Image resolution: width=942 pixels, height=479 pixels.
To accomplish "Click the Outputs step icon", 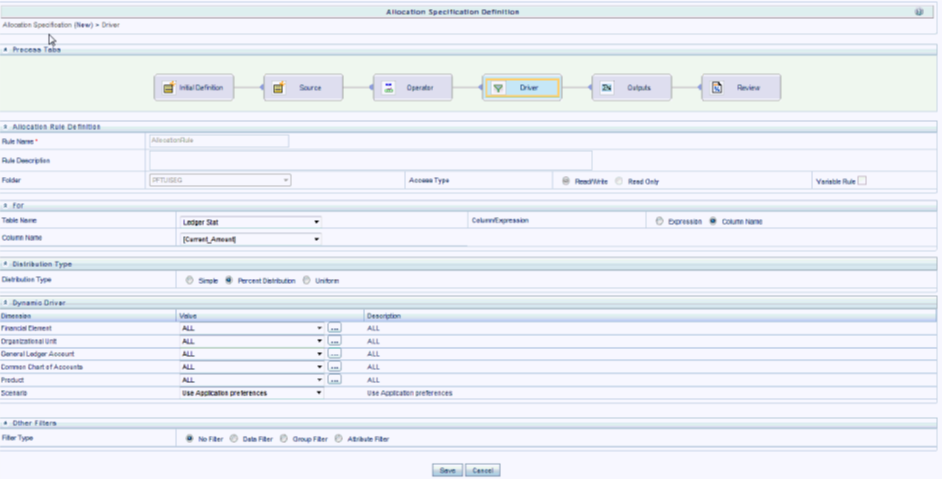I will click(607, 88).
